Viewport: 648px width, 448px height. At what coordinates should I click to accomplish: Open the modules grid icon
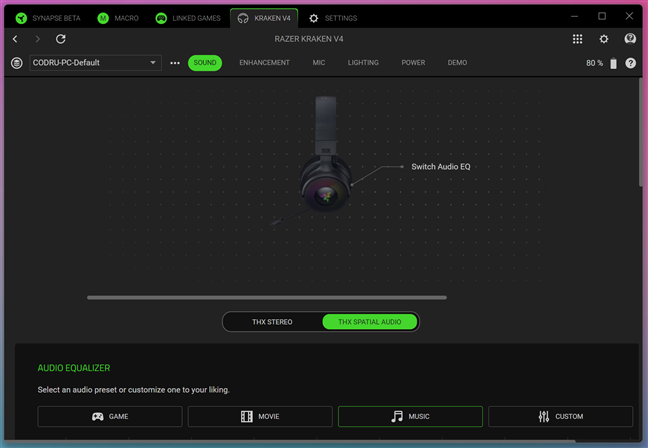(577, 39)
